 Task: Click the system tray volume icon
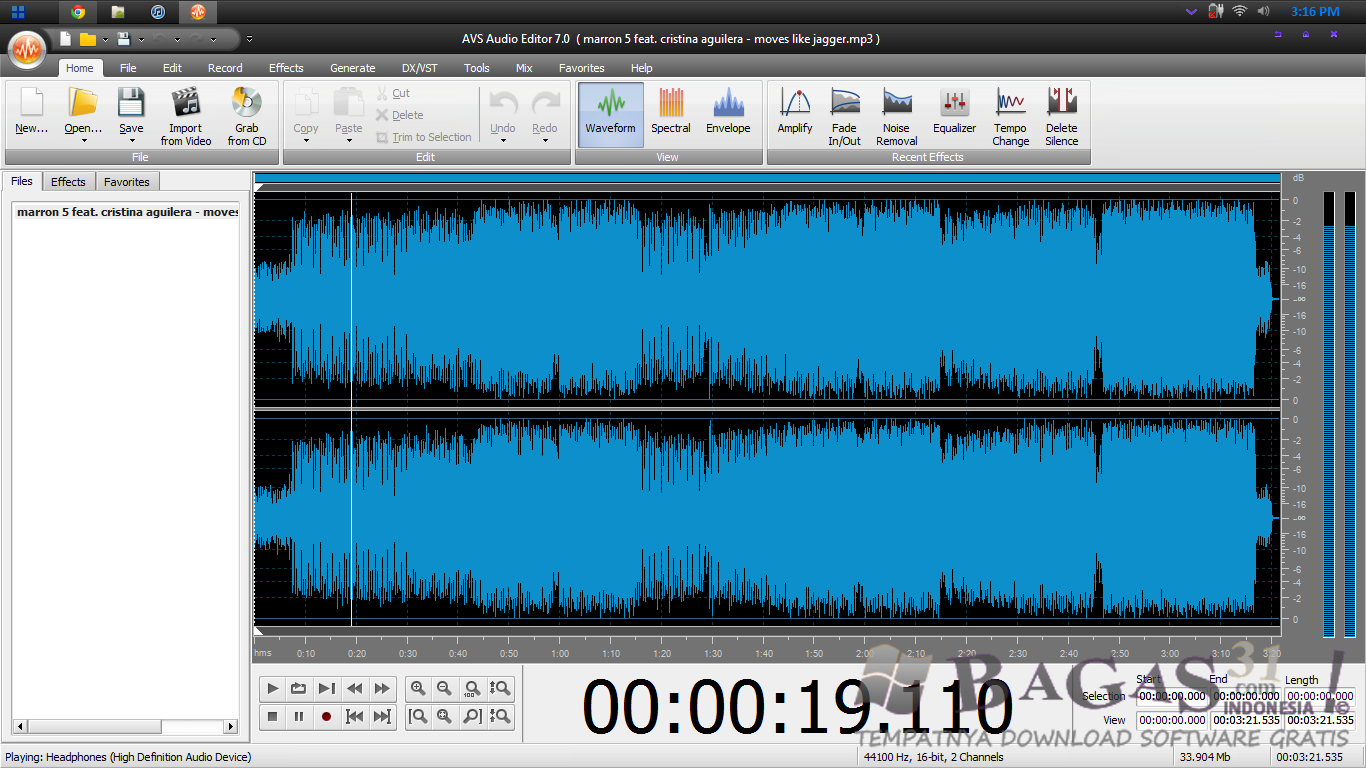[x=1264, y=11]
